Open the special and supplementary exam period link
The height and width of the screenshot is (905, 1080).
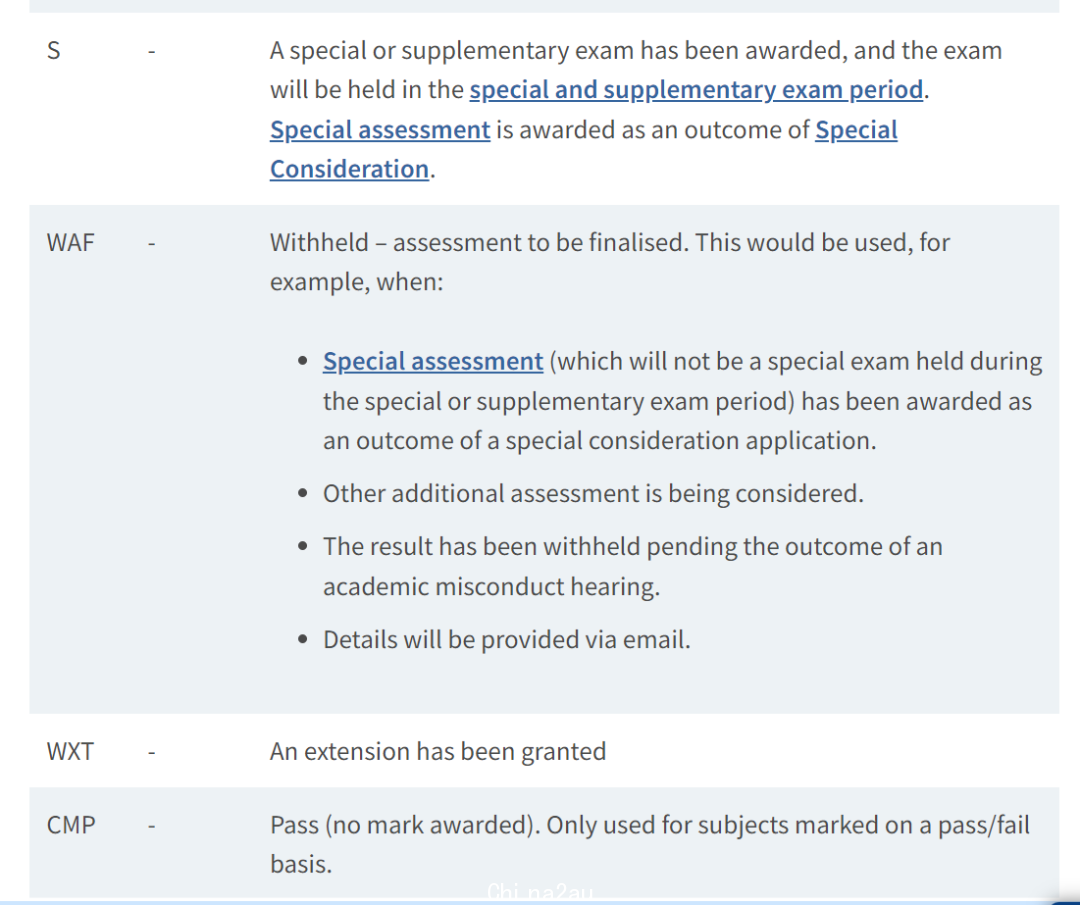[x=696, y=90]
